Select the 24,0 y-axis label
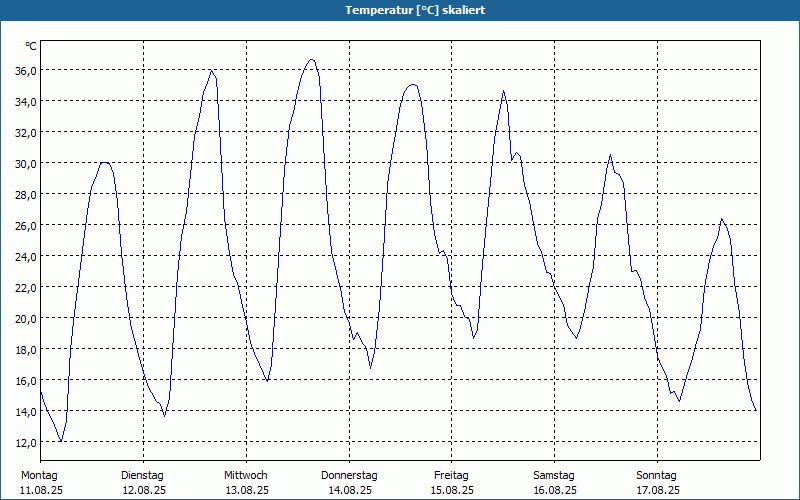 26,257
